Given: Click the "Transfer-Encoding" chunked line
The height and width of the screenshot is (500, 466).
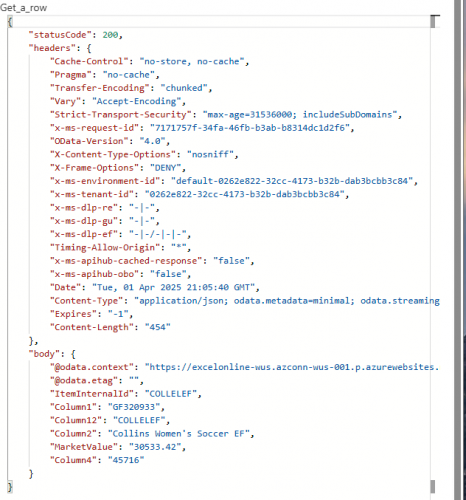Looking at the screenshot, I should coord(131,88).
